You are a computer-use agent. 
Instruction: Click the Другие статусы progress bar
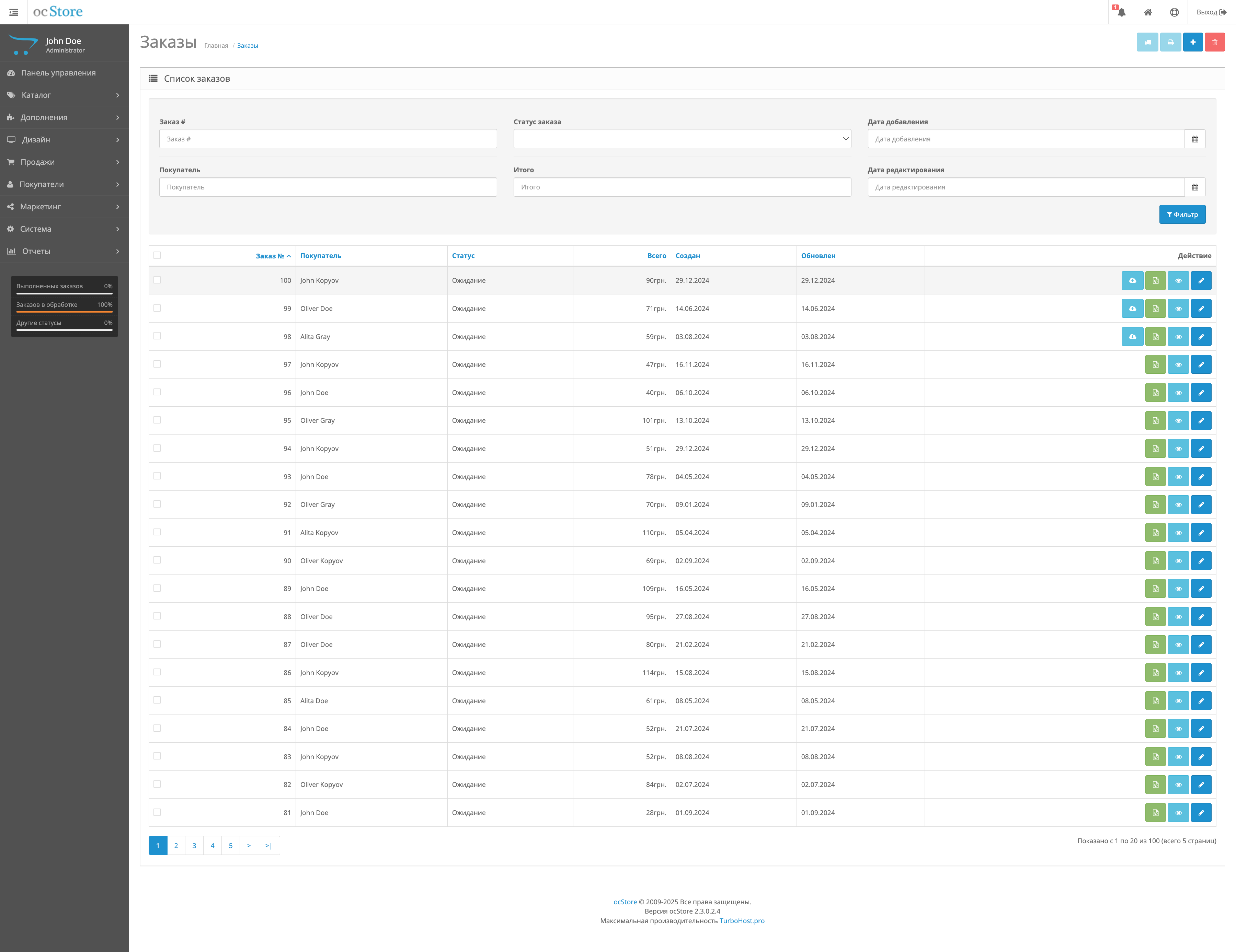[x=65, y=330]
